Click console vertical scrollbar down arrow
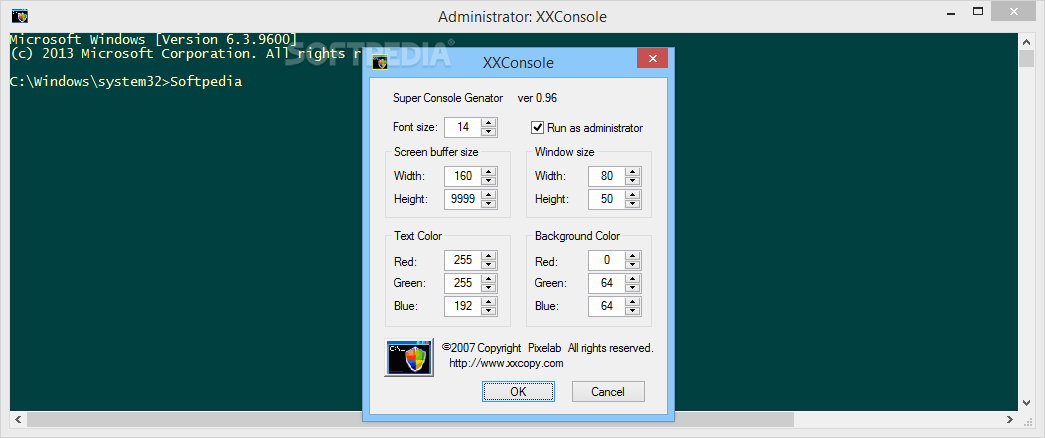 coord(1026,403)
